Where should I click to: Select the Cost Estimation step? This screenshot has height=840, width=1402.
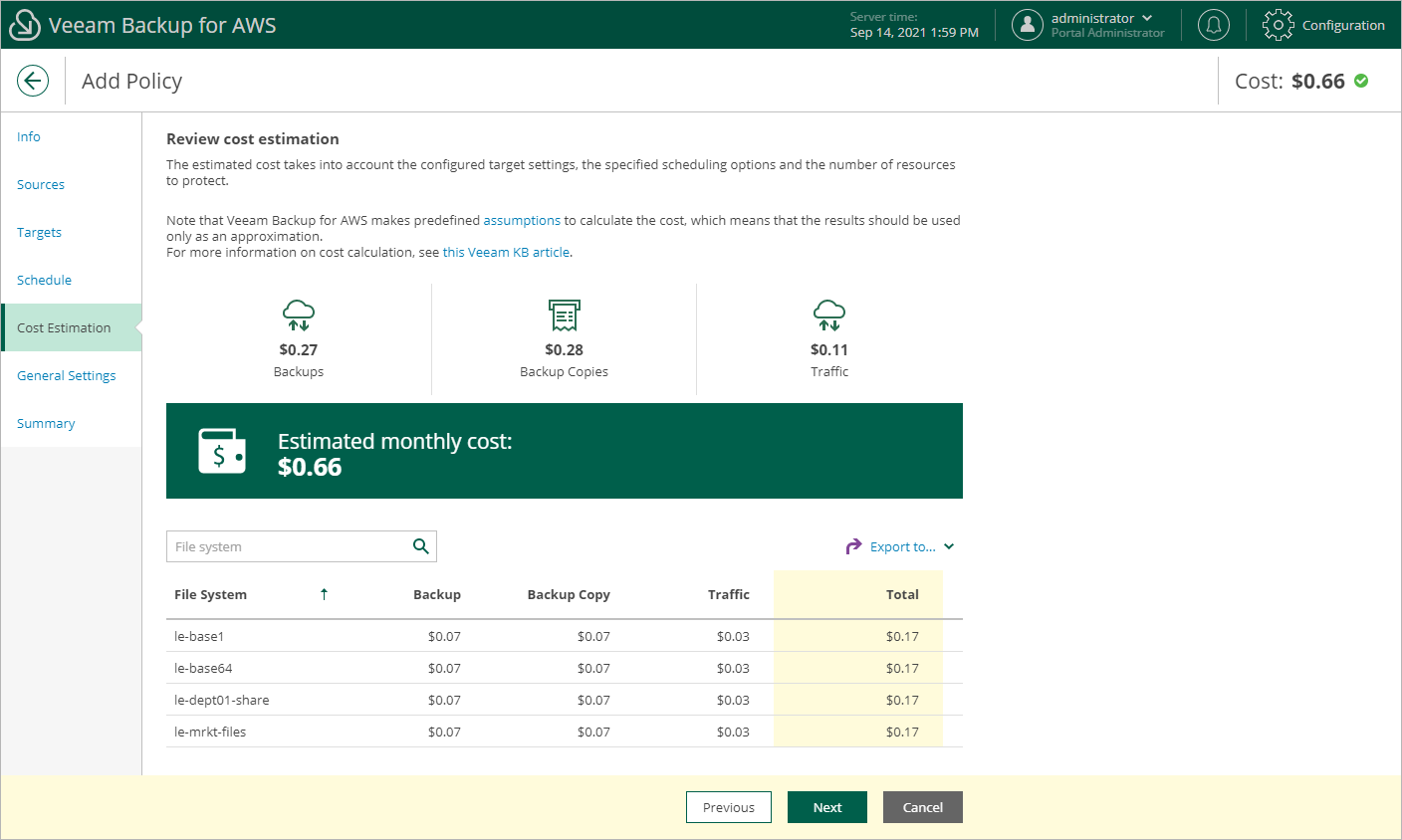pos(72,327)
